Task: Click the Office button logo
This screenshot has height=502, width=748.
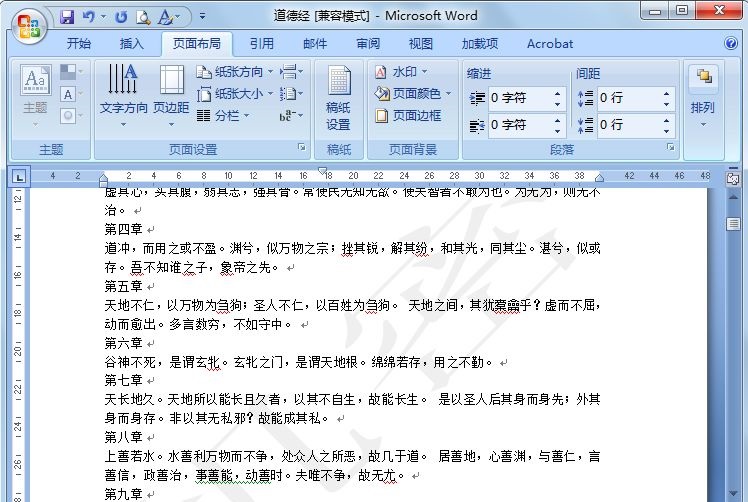Action: click(x=29, y=24)
